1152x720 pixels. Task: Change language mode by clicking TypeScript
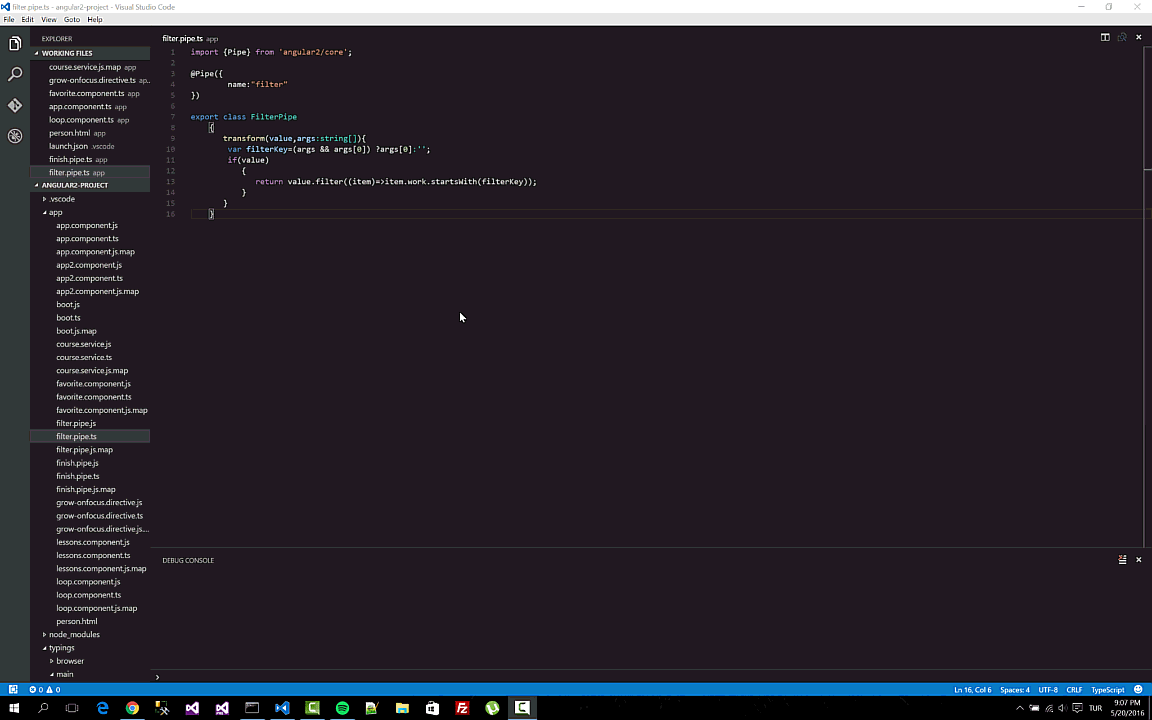[1108, 689]
